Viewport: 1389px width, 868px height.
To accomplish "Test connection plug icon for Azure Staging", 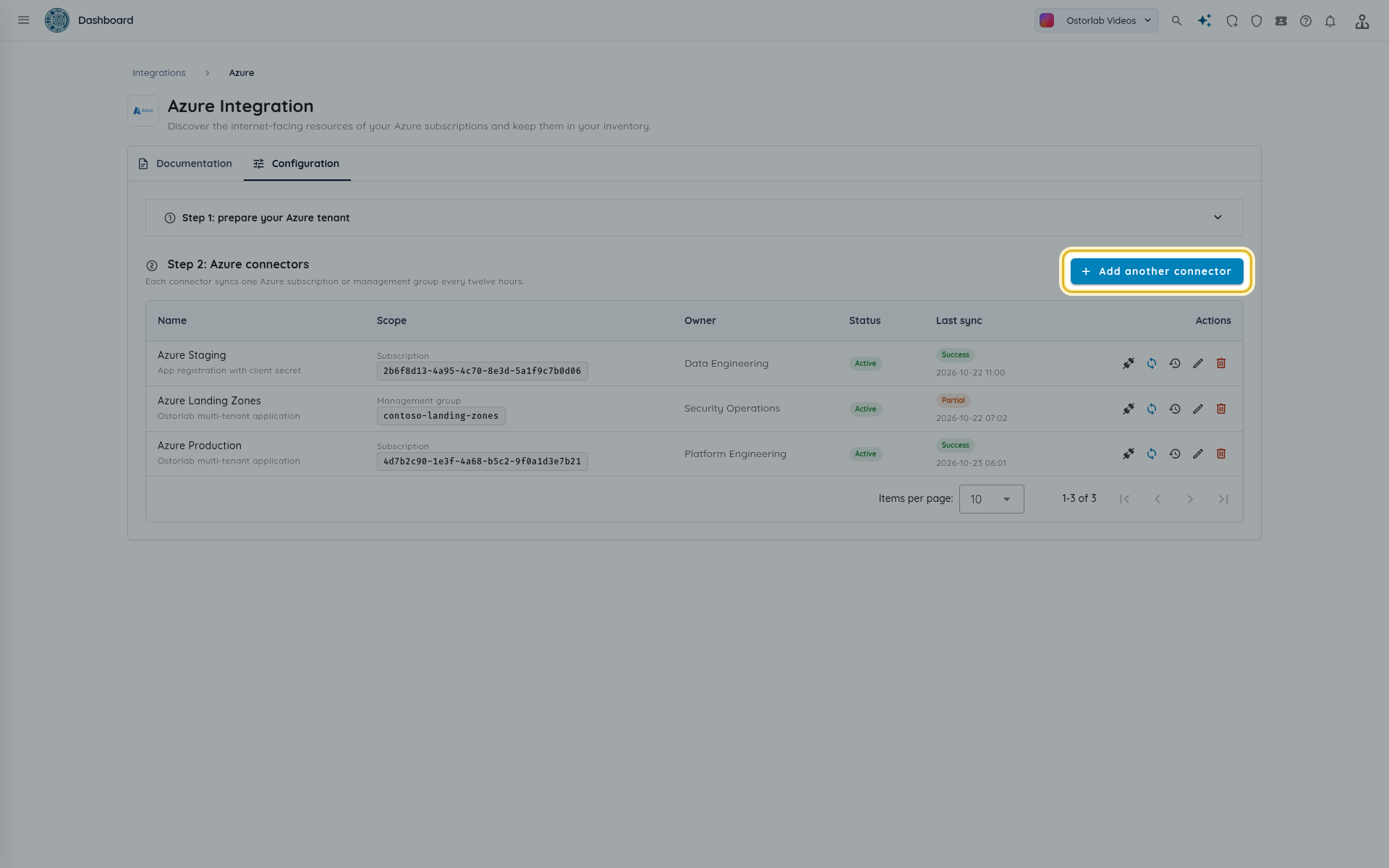I will click(x=1129, y=364).
